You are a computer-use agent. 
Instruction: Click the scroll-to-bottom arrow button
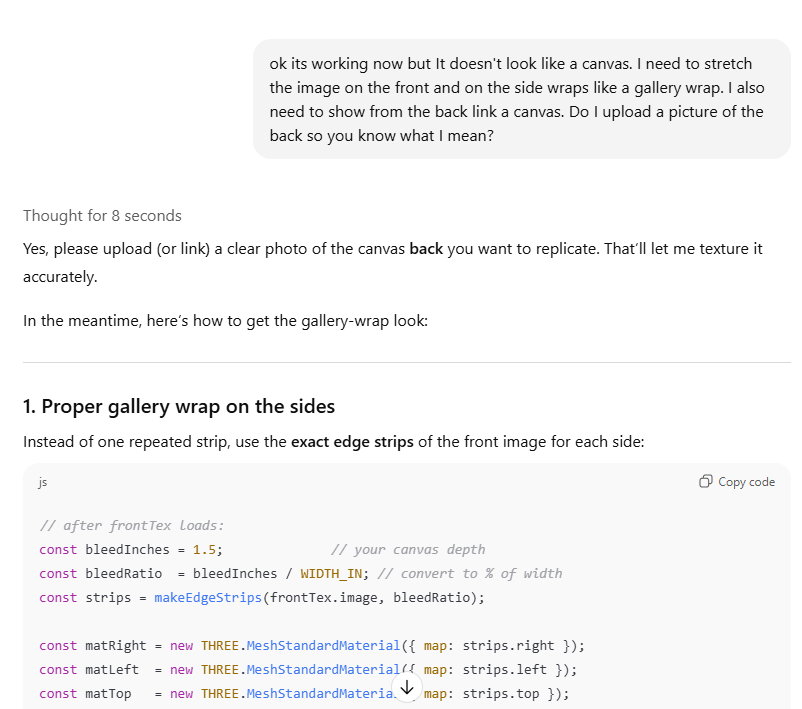[406, 688]
